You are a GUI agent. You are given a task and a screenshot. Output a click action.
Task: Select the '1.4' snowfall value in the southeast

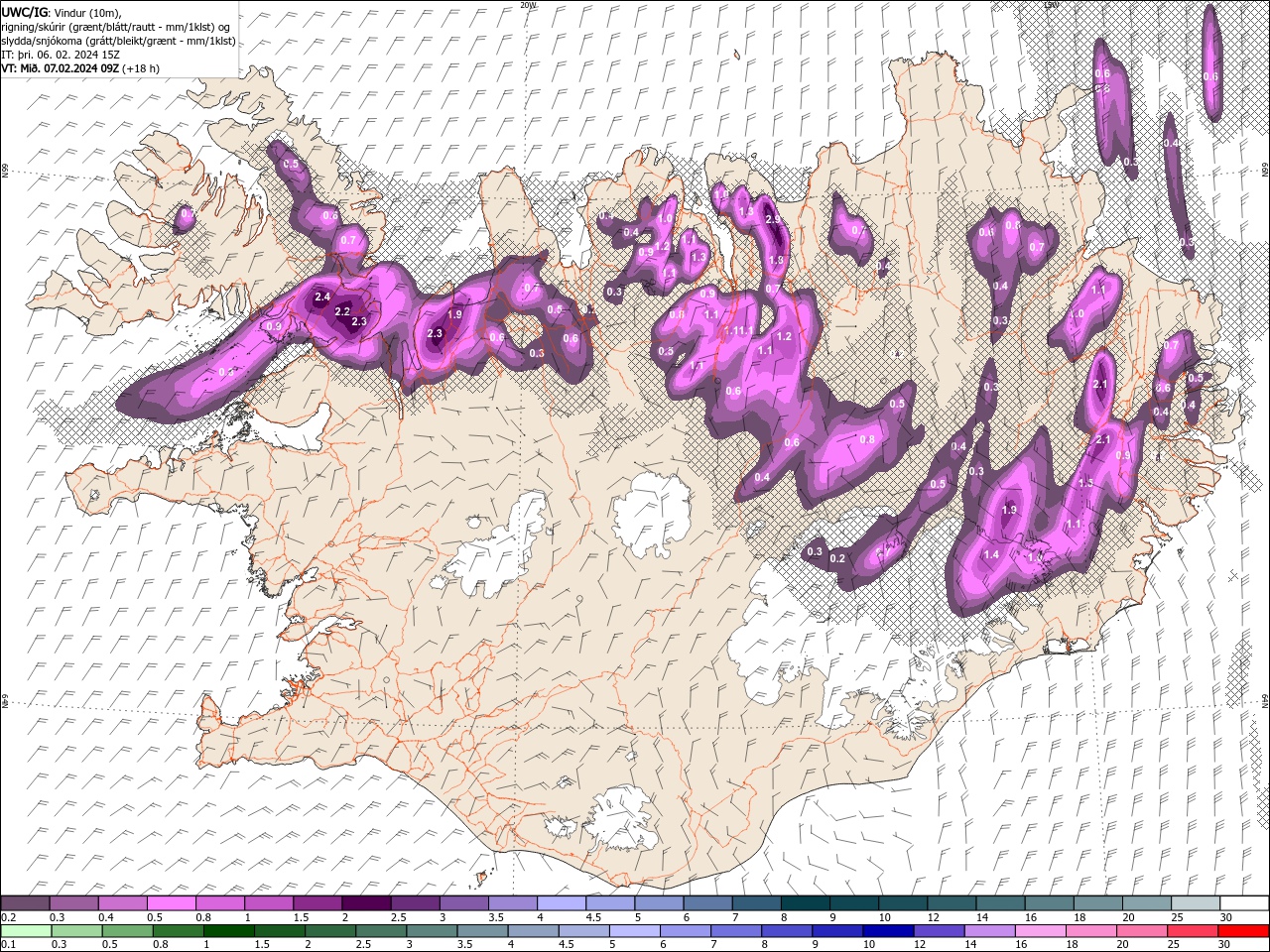tap(990, 554)
